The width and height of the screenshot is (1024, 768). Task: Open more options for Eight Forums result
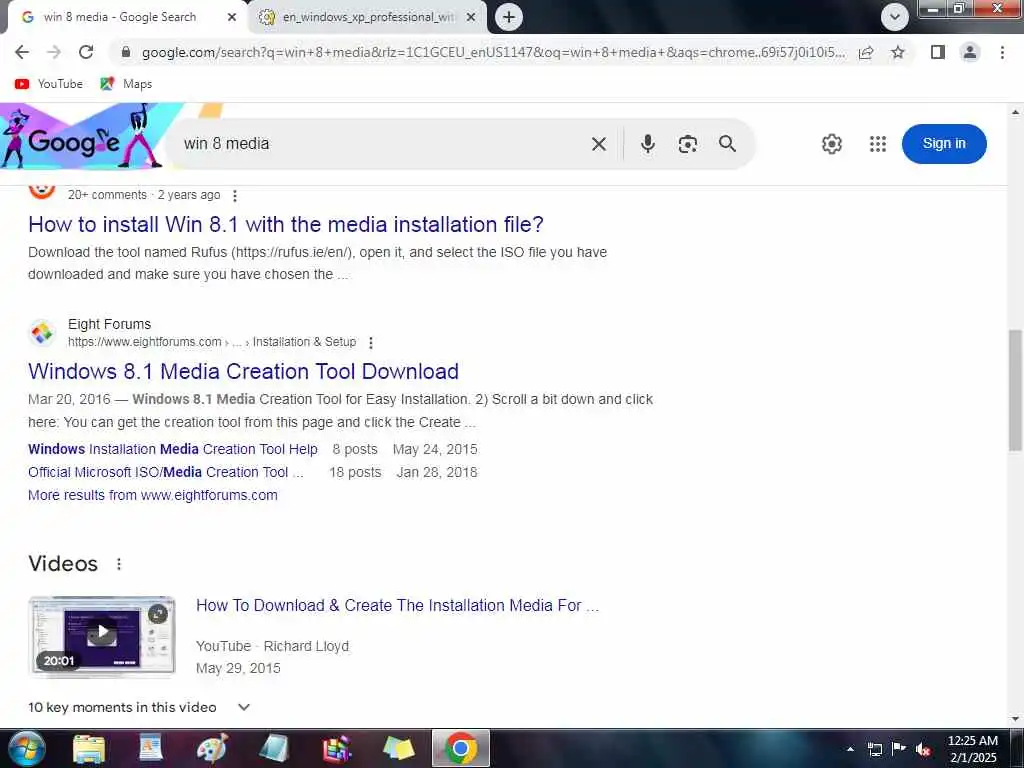pos(371,342)
